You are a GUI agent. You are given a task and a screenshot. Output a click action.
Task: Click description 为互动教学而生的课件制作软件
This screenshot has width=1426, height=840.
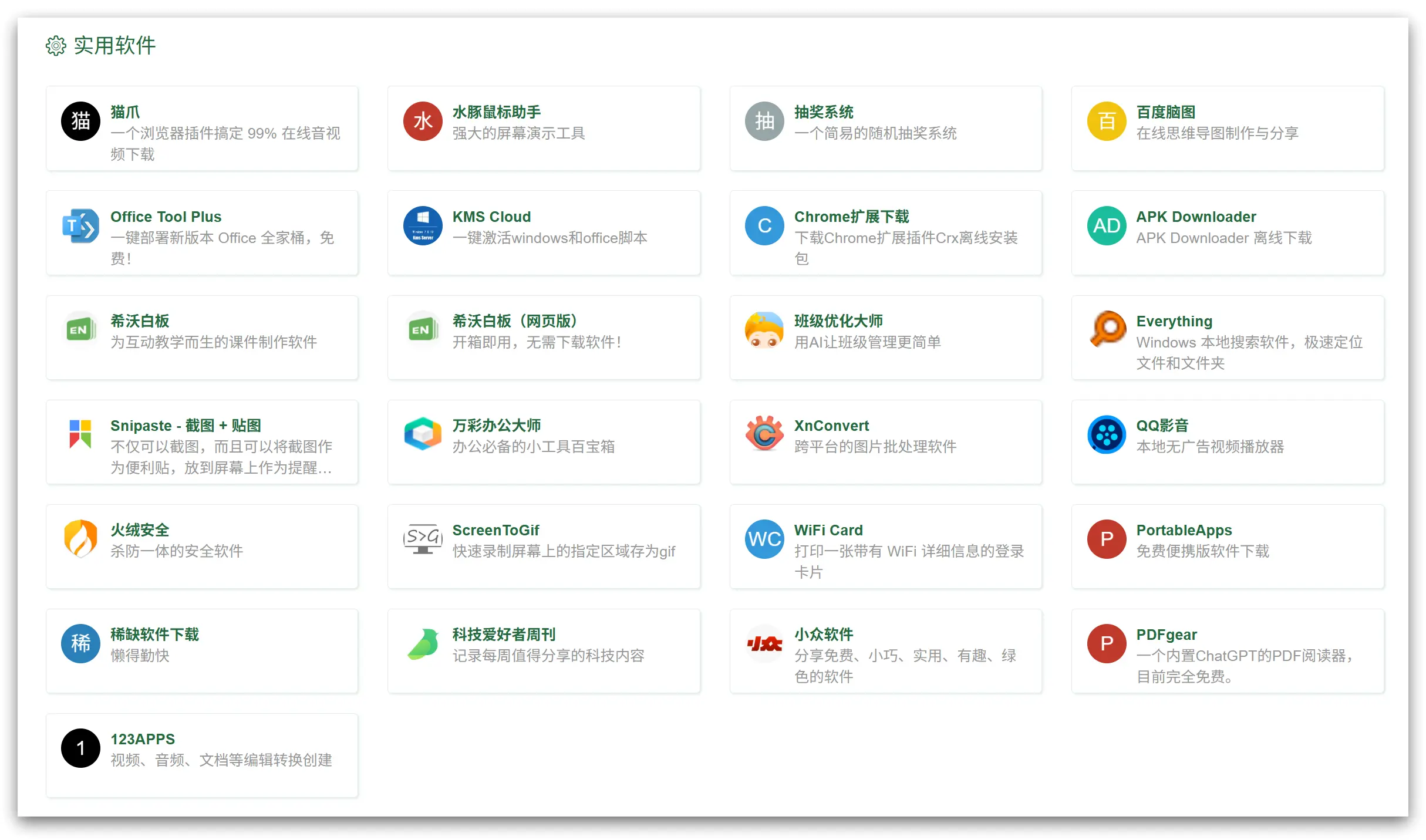point(214,342)
